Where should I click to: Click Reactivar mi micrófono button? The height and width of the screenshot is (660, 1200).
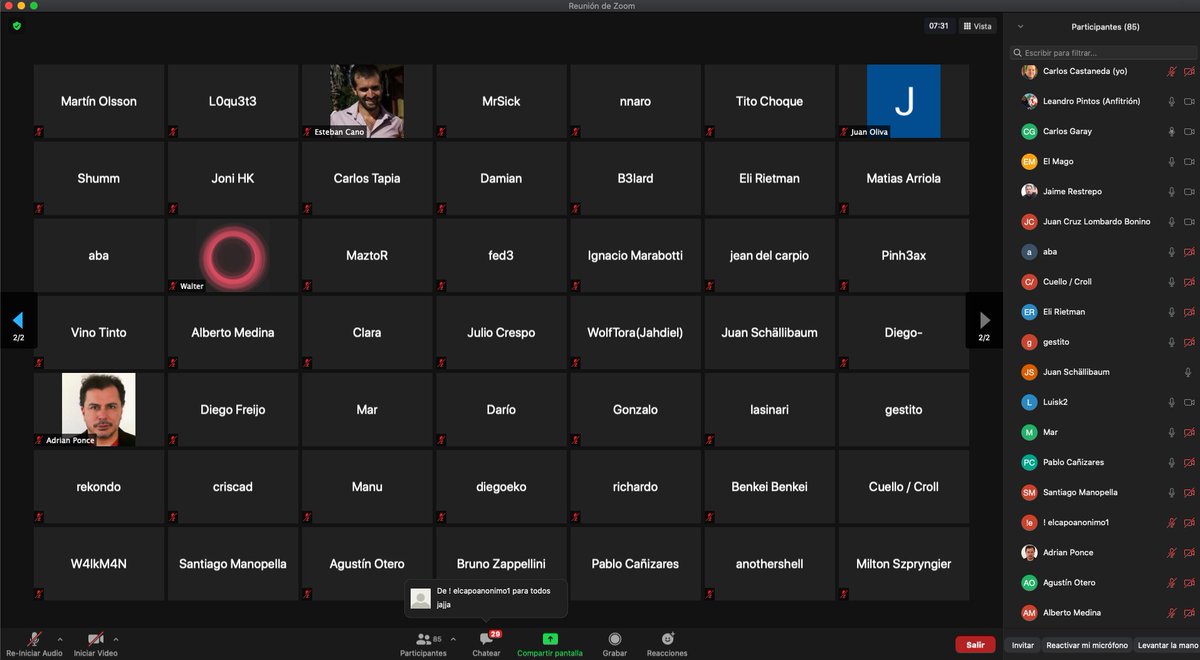tap(1087, 645)
